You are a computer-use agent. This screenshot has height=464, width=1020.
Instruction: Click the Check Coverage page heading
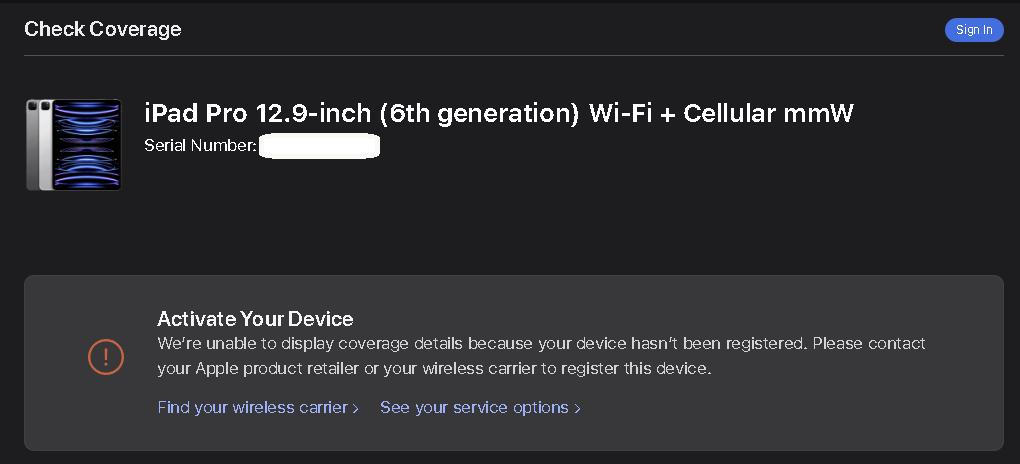click(103, 29)
